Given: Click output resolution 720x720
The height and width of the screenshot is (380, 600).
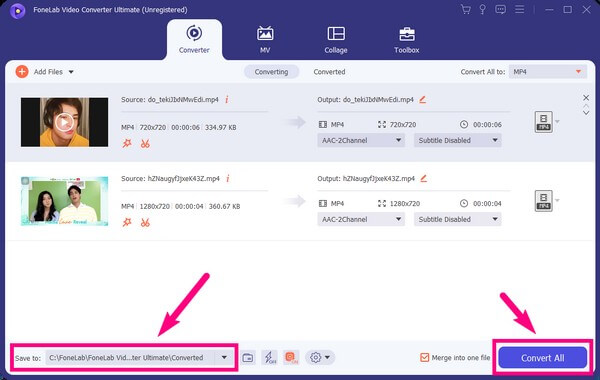Looking at the screenshot, I should (x=403, y=124).
